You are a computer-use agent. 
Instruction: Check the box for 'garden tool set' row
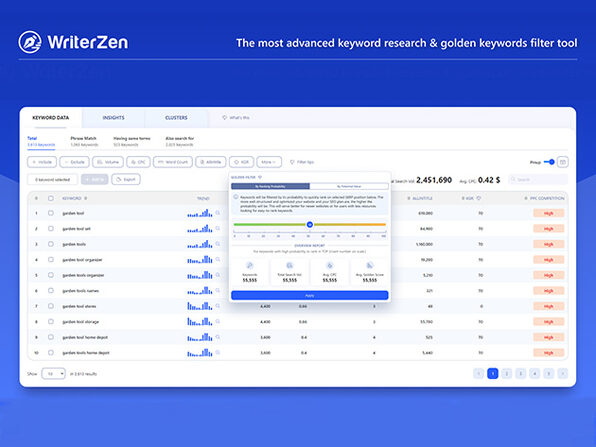pos(51,228)
